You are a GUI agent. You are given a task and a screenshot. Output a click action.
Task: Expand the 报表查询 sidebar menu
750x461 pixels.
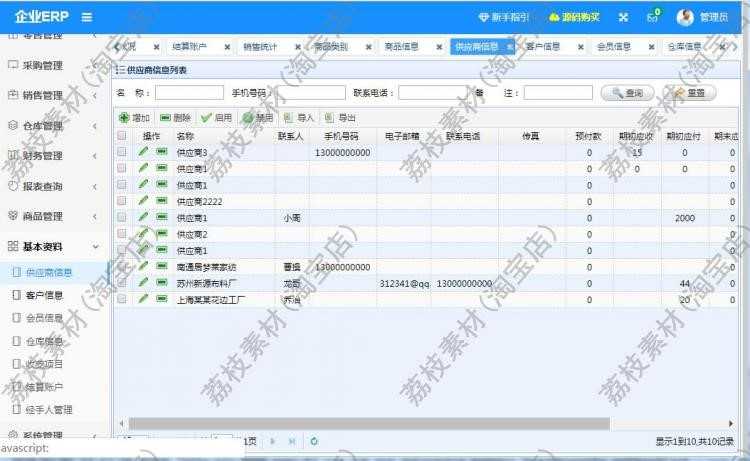click(54, 186)
